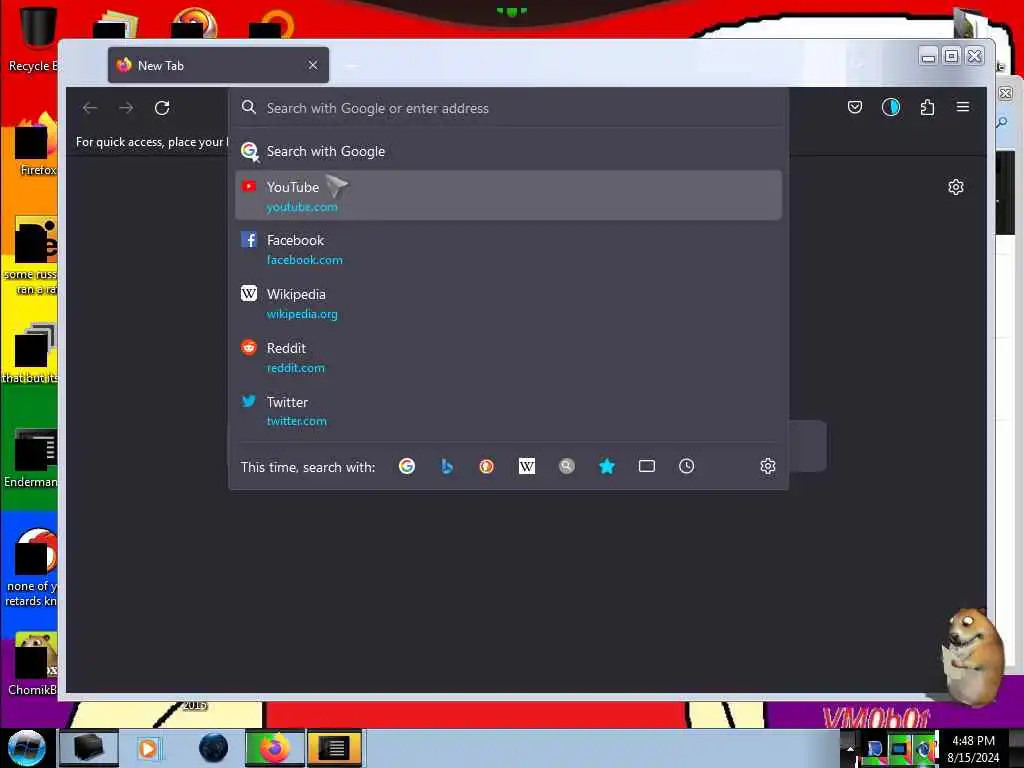The image size is (1024, 768).
Task: Search history with the clock icon
Action: click(686, 466)
